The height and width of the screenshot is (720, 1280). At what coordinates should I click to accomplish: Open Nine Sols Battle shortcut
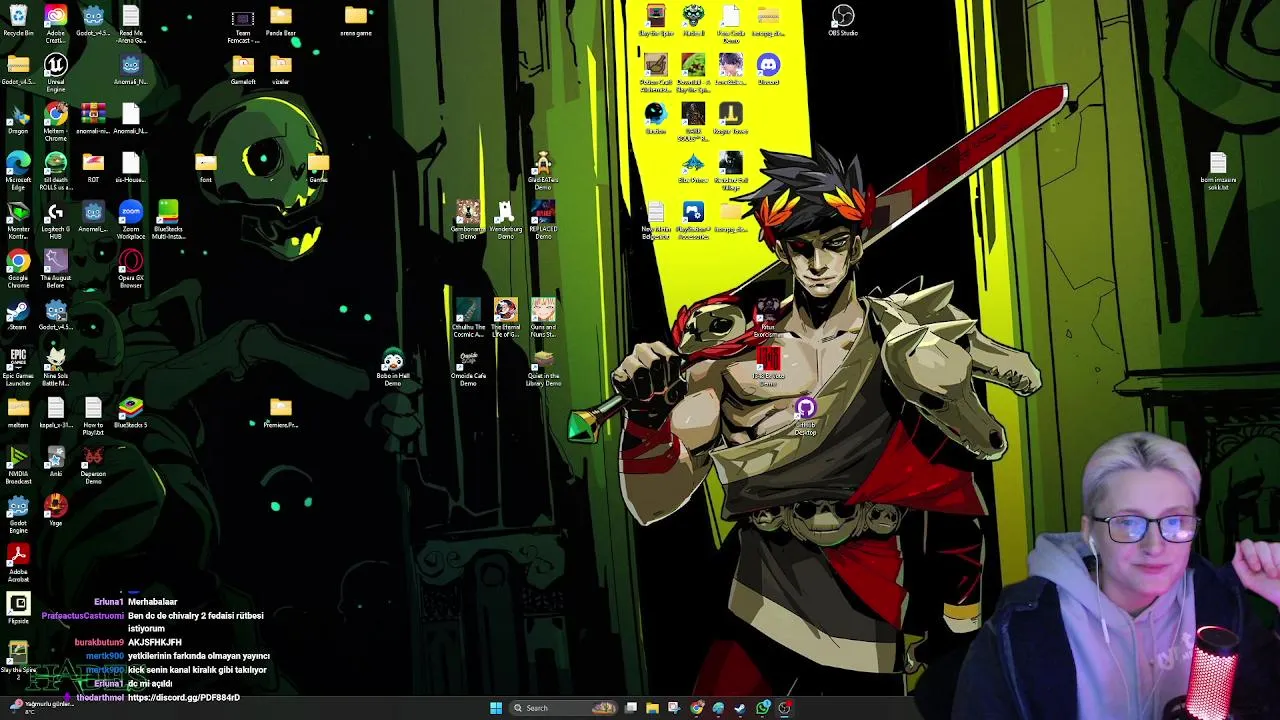coord(56,367)
